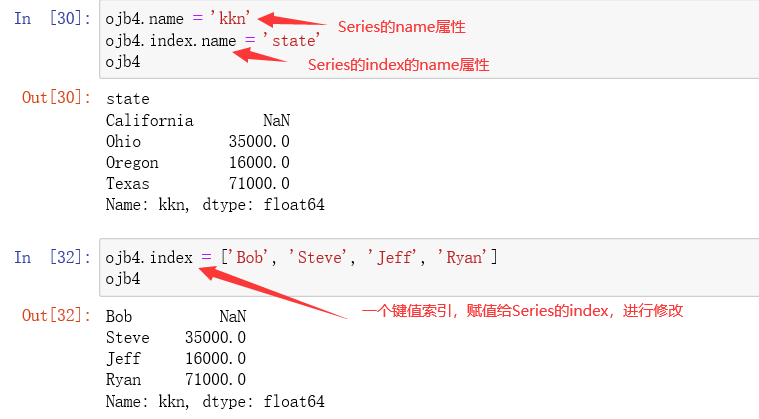Click the 'state' index name in output
Viewport: 759px width, 419px height.
(128, 99)
